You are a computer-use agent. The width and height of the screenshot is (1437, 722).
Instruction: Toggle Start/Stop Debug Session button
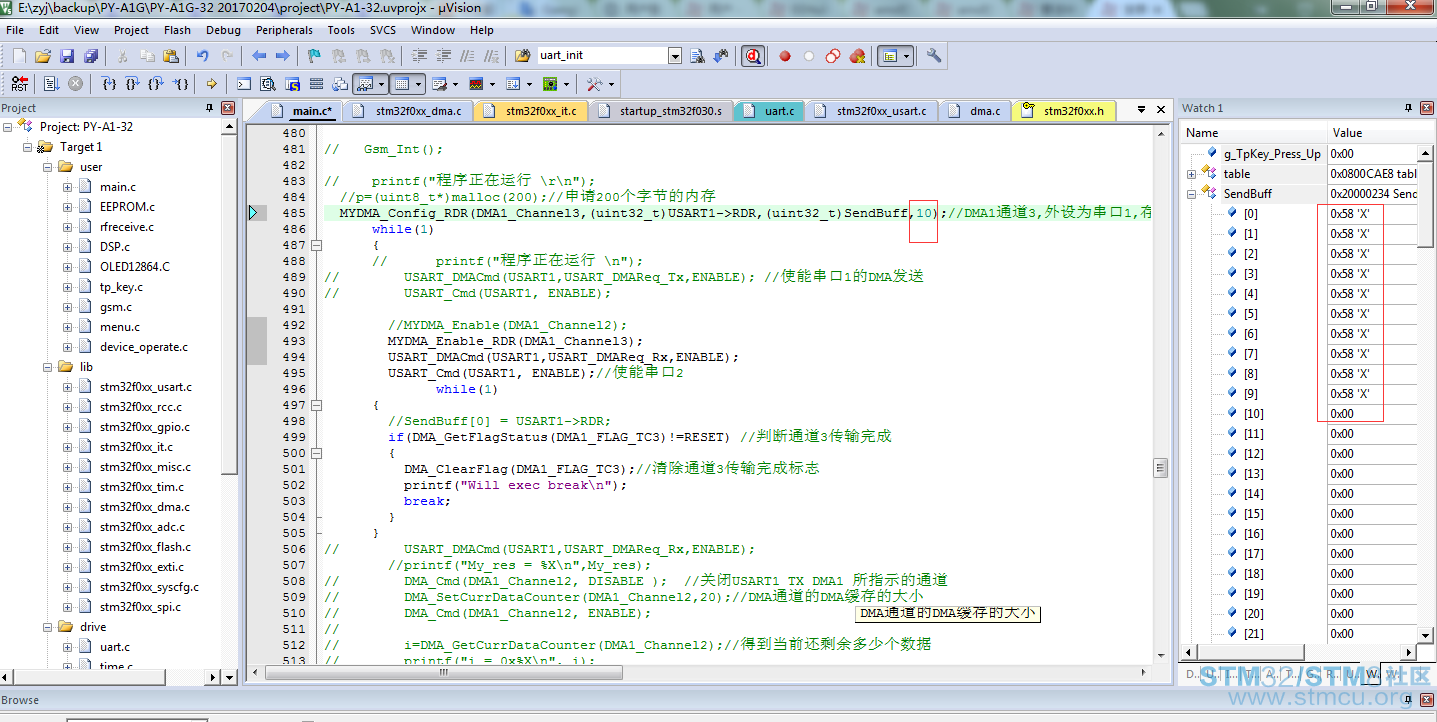754,56
